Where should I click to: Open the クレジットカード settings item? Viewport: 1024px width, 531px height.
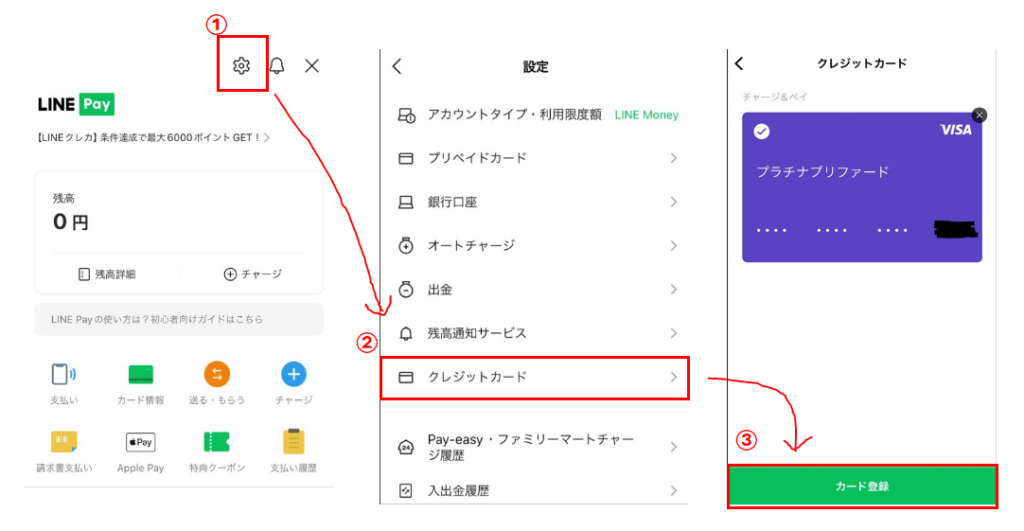[x=535, y=378]
